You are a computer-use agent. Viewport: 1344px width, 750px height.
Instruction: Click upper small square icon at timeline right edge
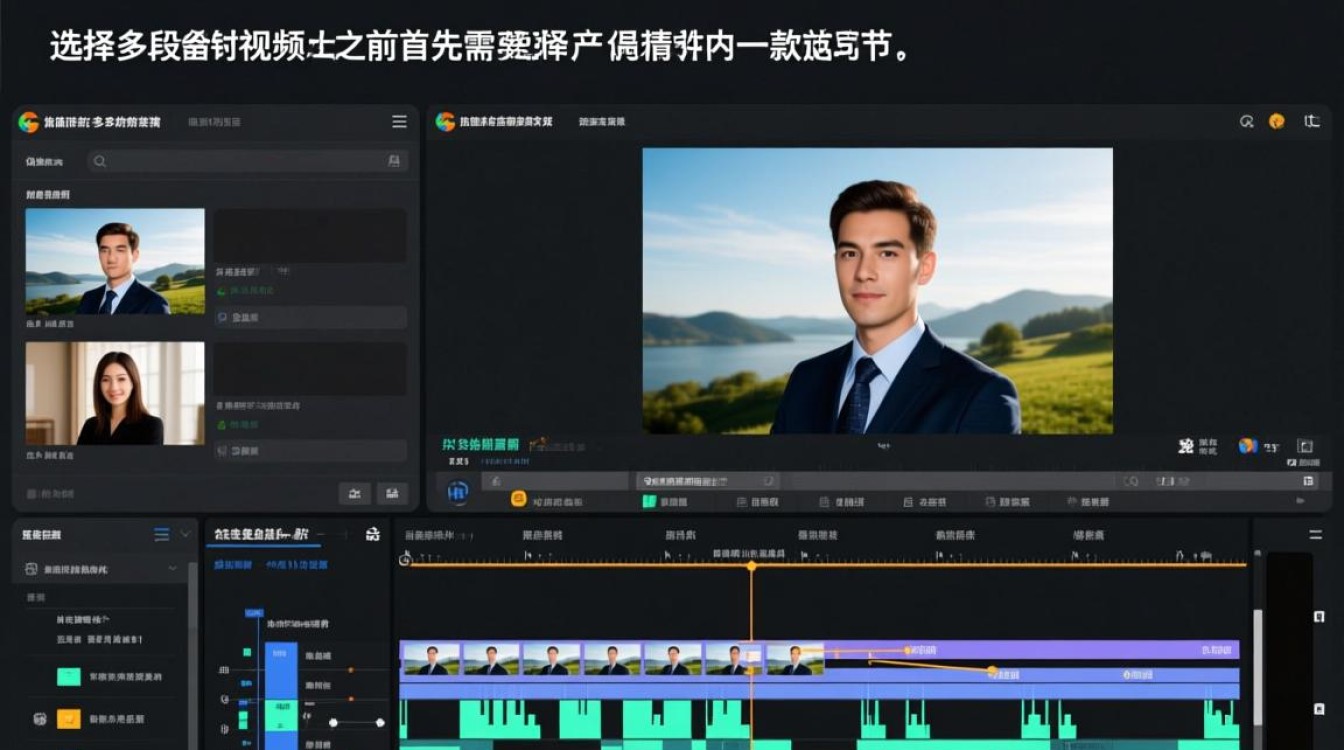click(1319, 618)
